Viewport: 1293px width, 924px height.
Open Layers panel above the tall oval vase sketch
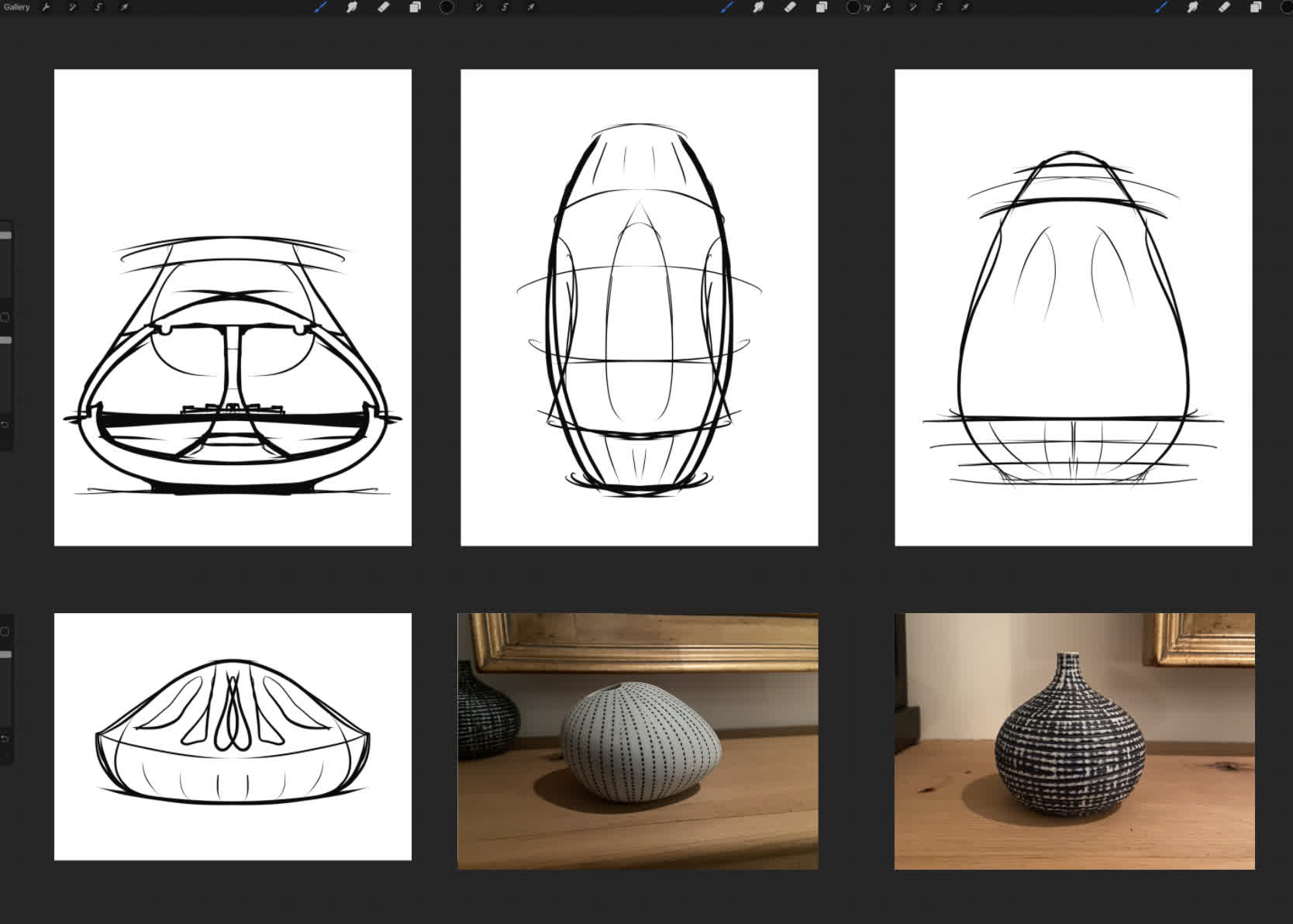(x=822, y=7)
